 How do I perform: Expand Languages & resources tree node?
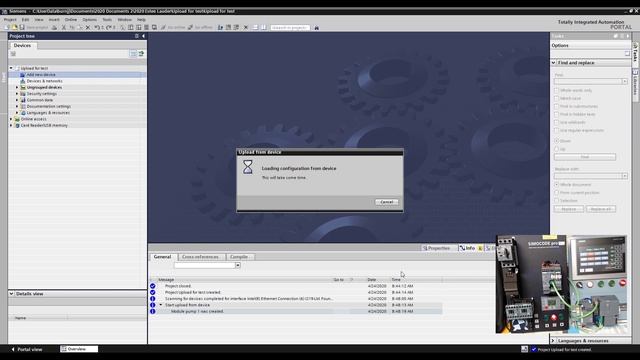pyautogui.click(x=17, y=113)
